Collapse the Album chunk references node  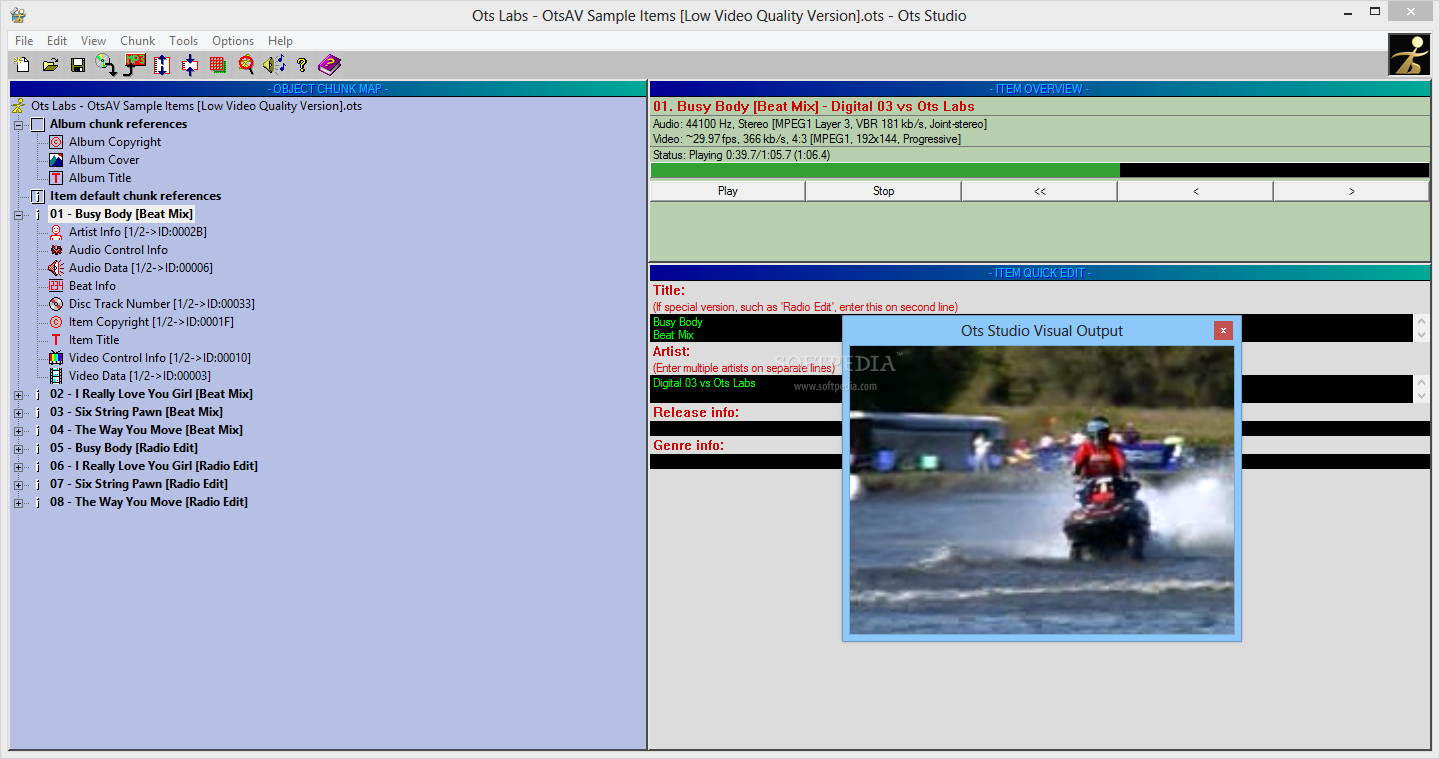tap(18, 125)
